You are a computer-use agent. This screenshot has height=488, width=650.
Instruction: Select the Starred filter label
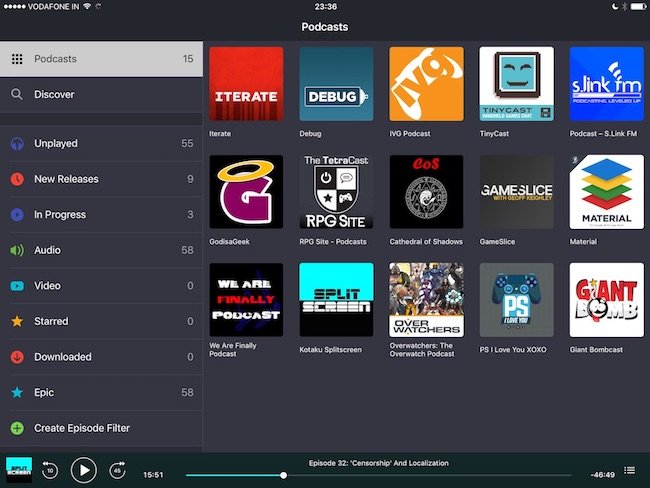(x=51, y=321)
